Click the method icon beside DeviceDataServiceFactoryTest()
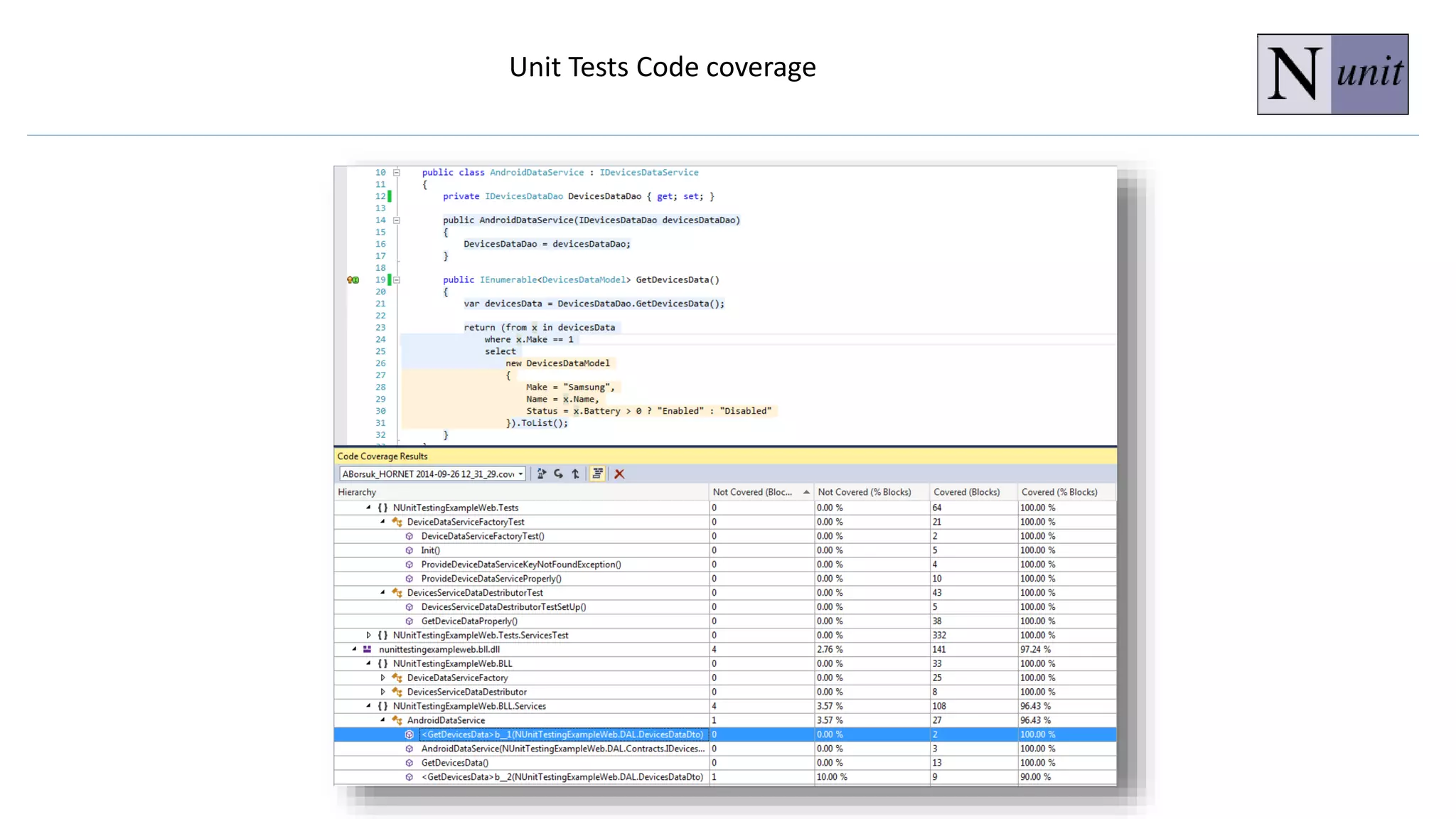Screen dimensions: 1456x819 coord(409,536)
